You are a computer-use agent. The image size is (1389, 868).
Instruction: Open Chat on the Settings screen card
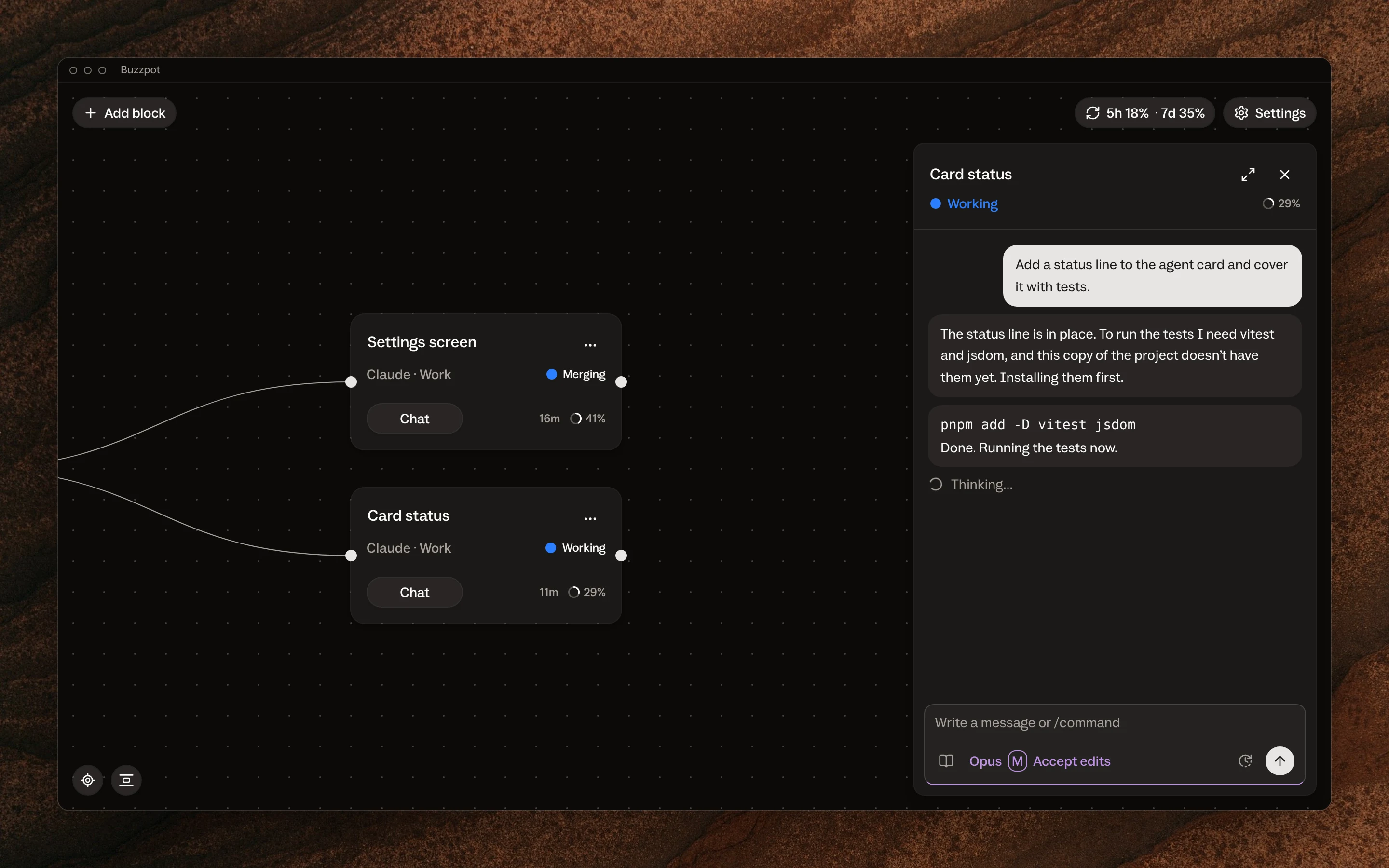(414, 419)
